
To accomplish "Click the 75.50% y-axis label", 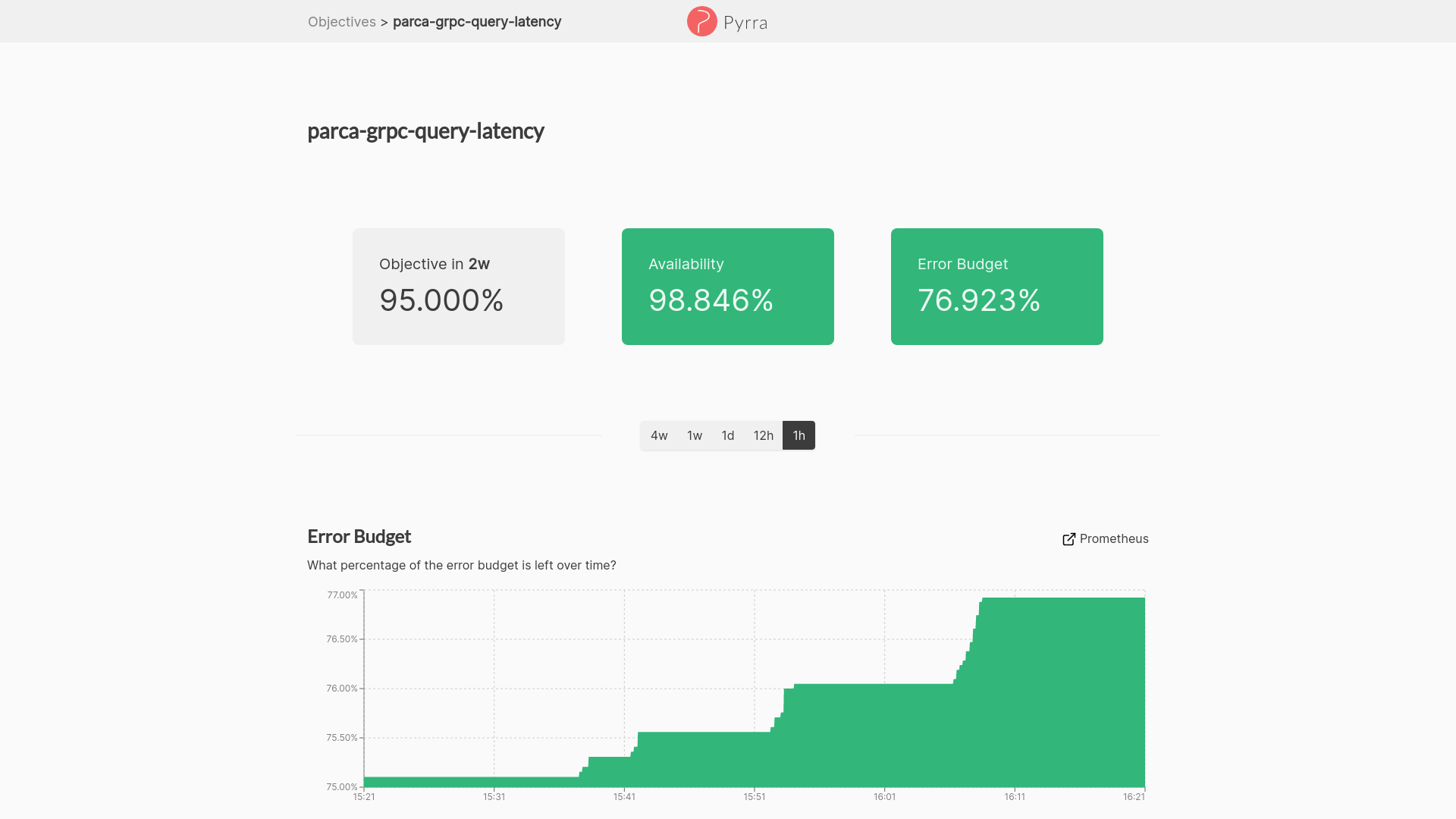I will (342, 738).
